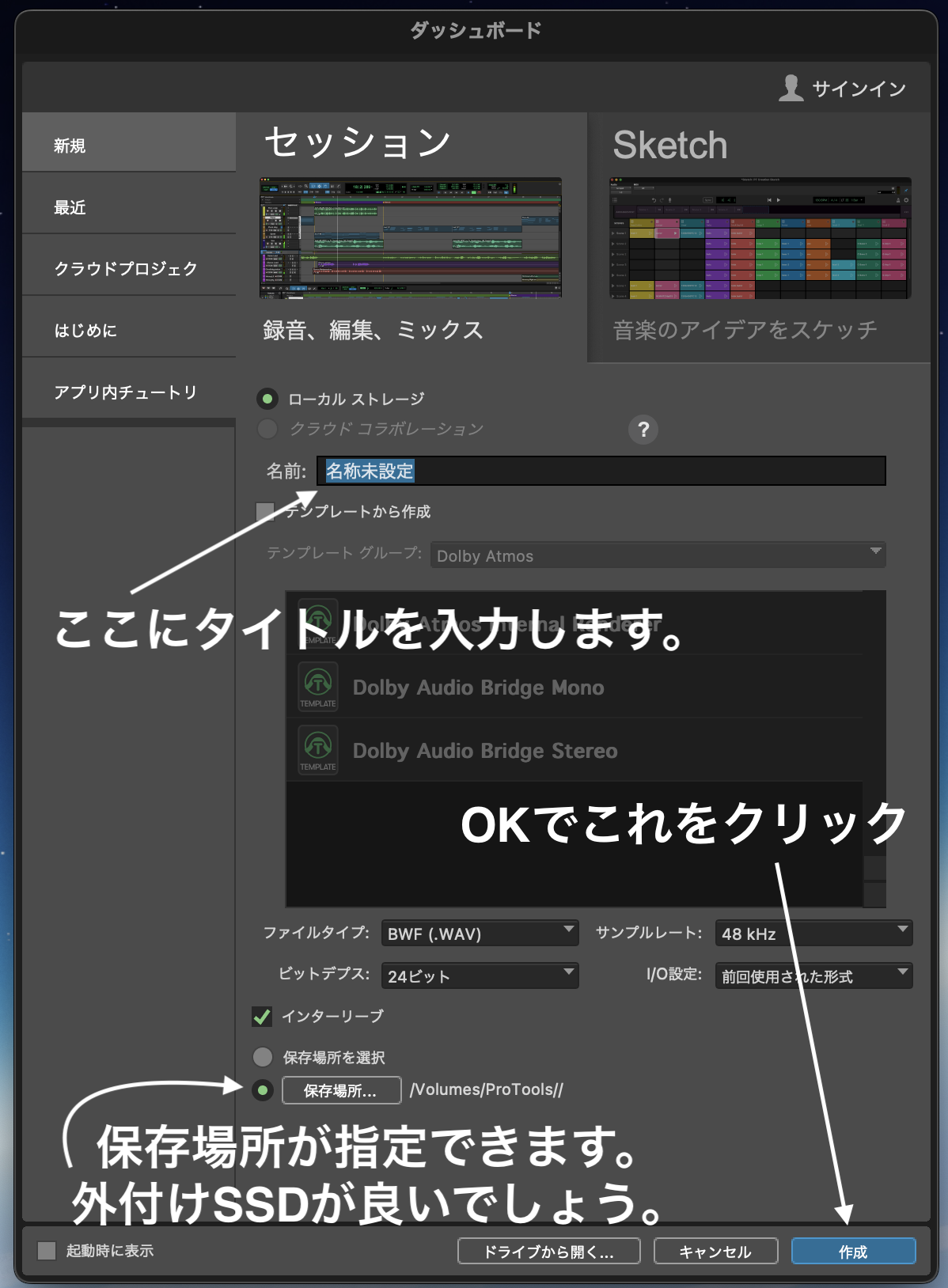Screen dimensions: 948x1288
Task: Enable the 起動時に表示 checkbox
Action: (x=47, y=1251)
